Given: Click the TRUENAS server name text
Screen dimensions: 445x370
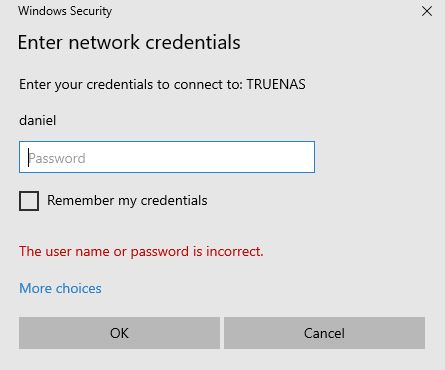Looking at the screenshot, I should click(x=276, y=84).
